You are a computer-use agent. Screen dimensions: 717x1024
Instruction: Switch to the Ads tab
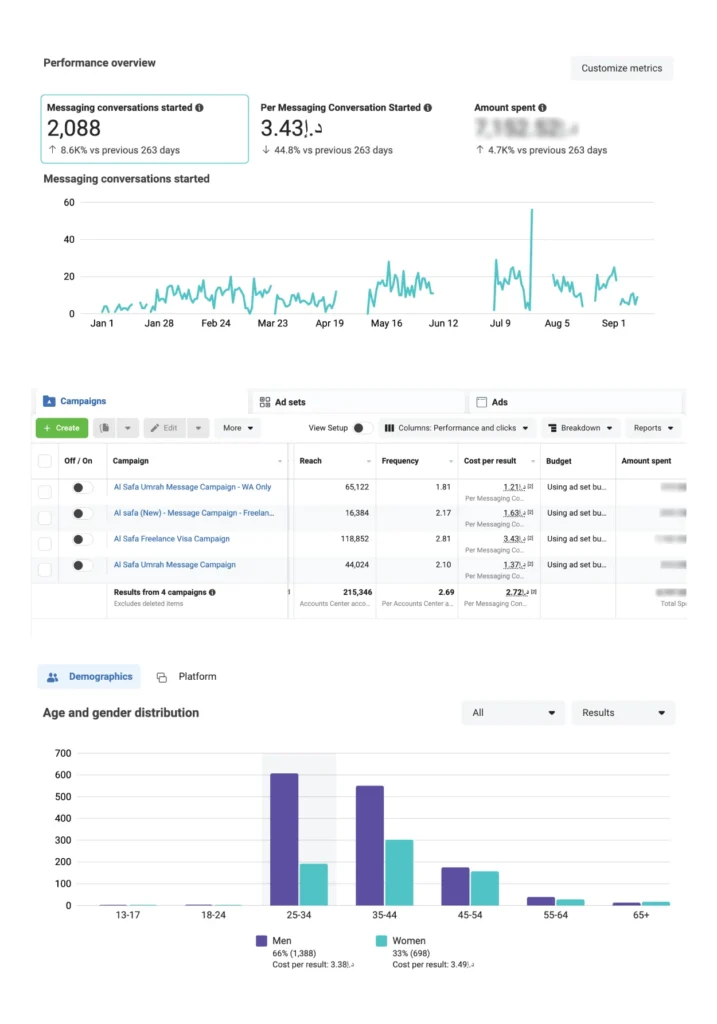tap(500, 402)
